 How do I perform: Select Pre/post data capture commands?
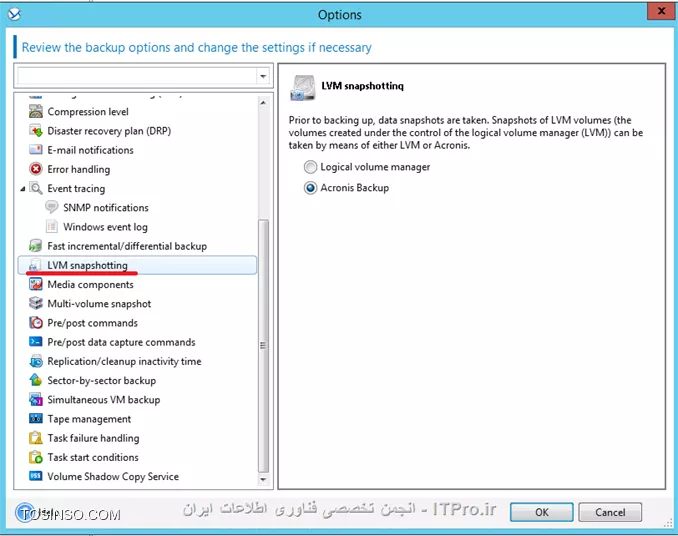click(122, 342)
